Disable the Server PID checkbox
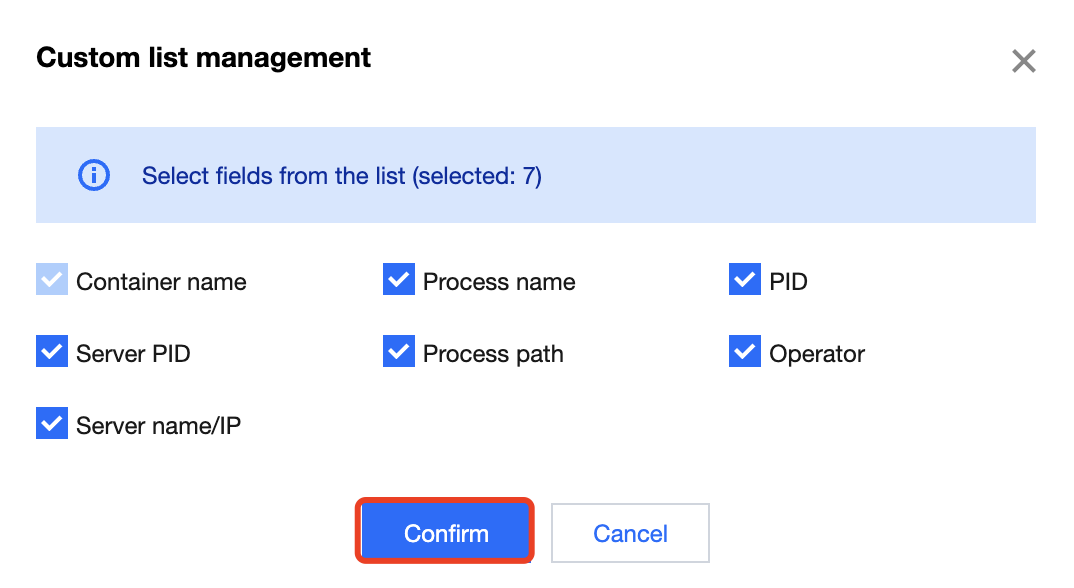 point(52,352)
